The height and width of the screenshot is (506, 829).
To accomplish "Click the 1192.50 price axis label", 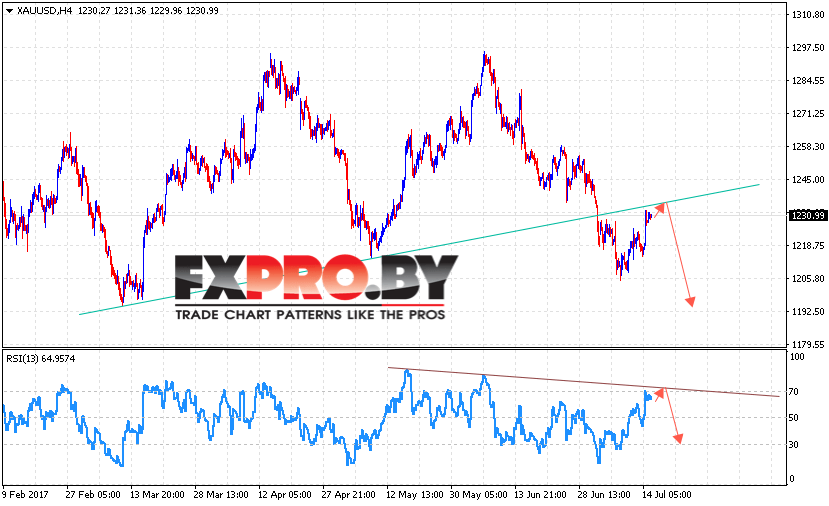I will tap(808, 311).
